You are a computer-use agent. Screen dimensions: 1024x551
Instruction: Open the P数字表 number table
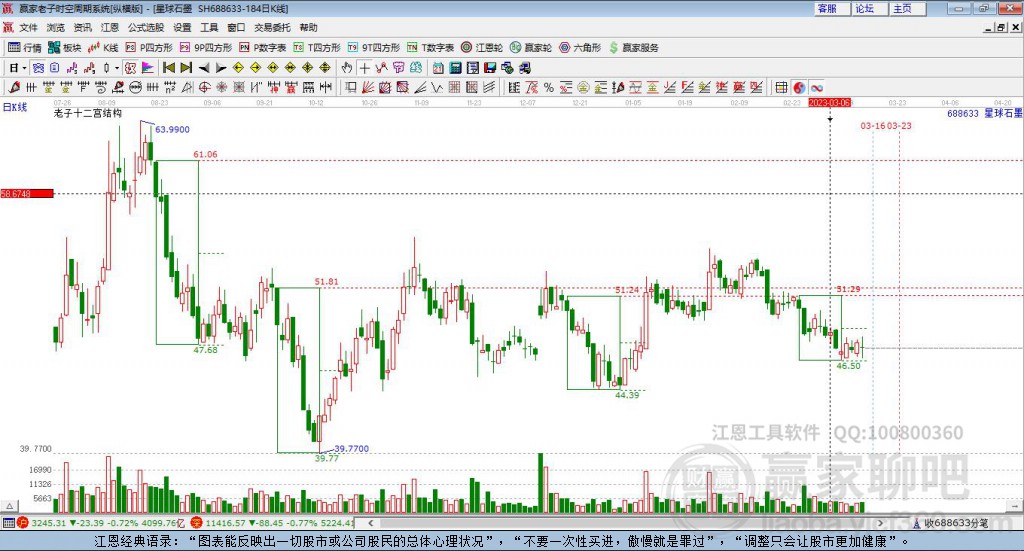click(263, 48)
